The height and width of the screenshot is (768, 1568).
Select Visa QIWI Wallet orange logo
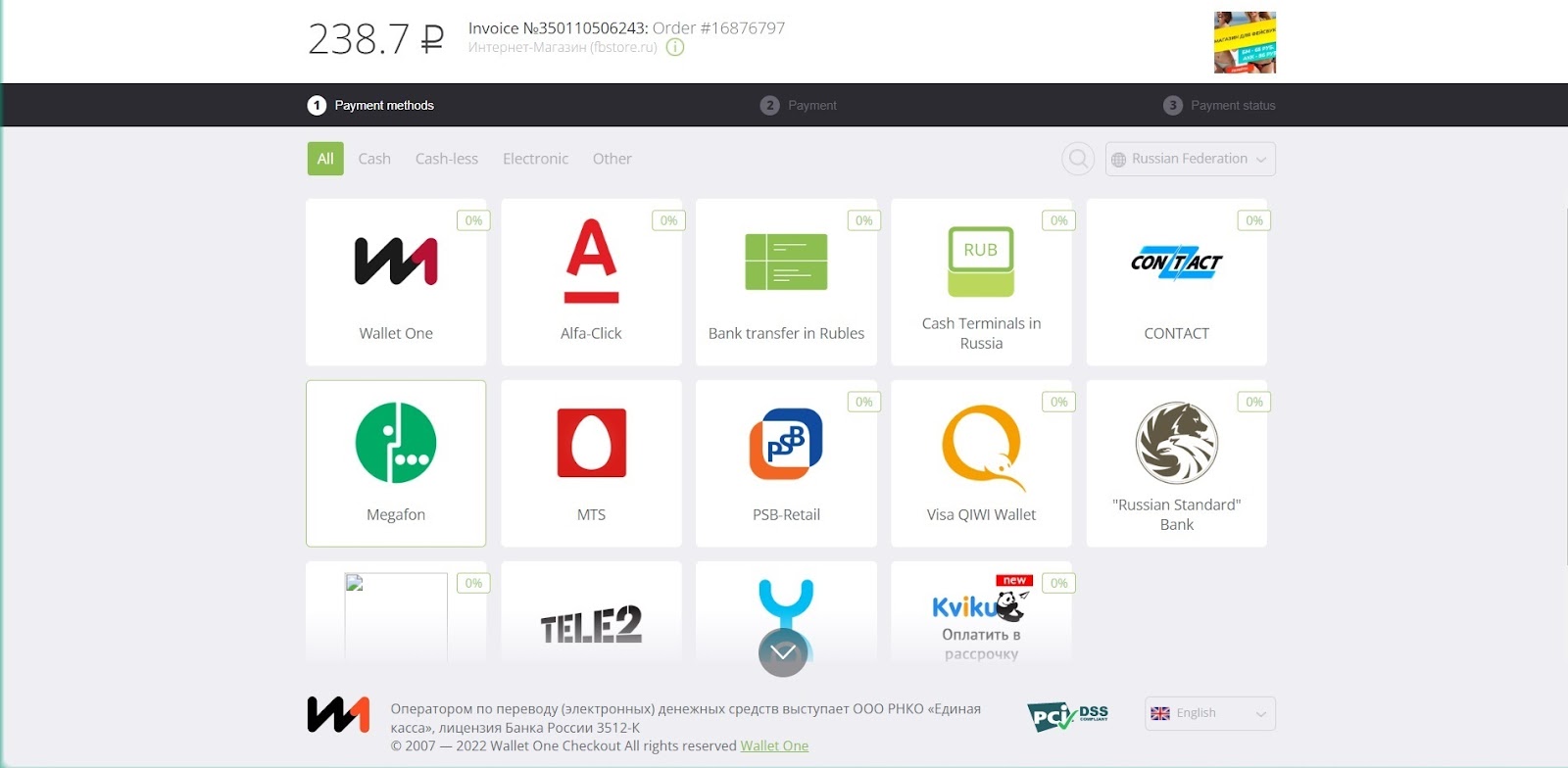983,448
